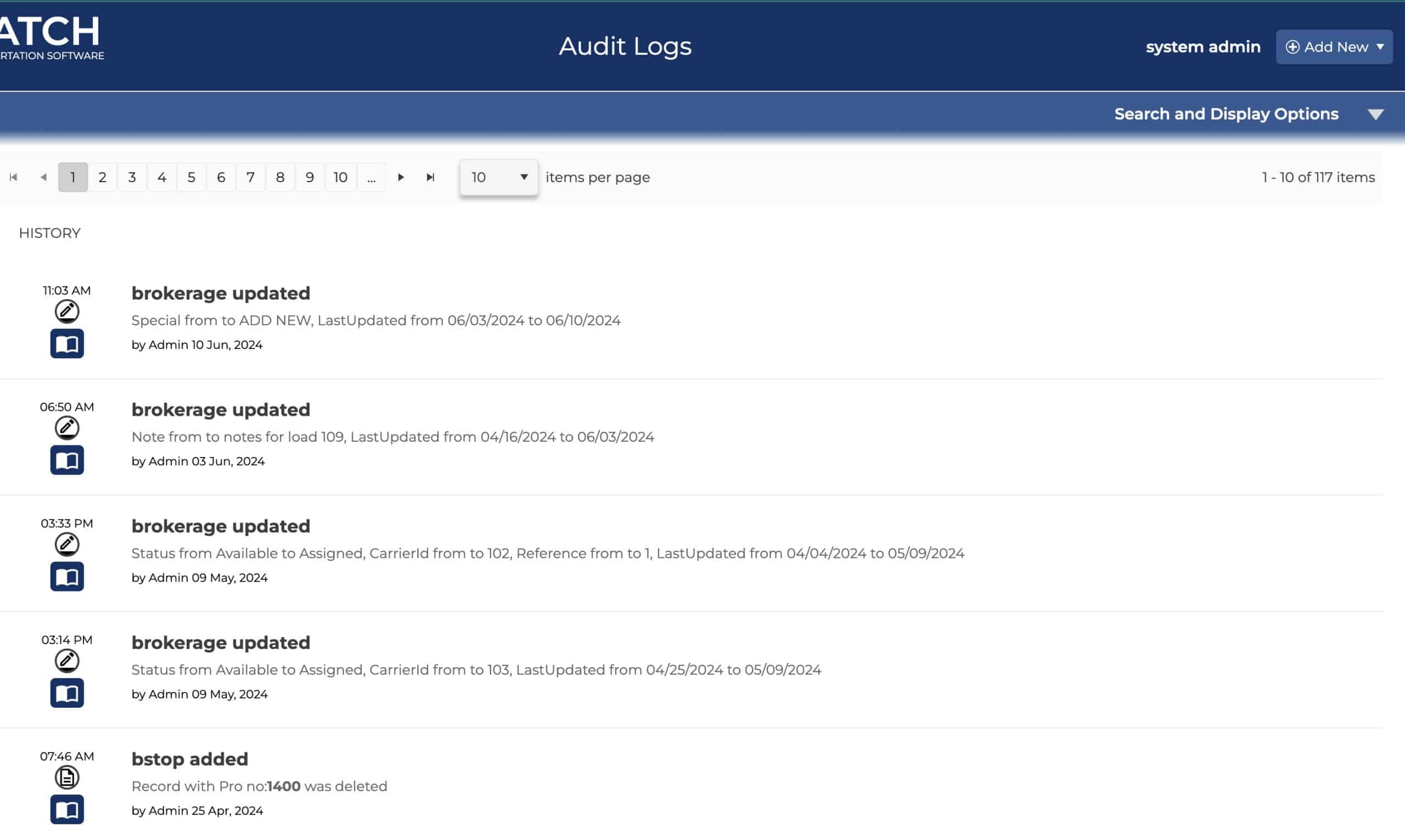Image resolution: width=1405 pixels, height=840 pixels.
Task: Click the book icon for the 06:50 AM entry
Action: pos(67,460)
